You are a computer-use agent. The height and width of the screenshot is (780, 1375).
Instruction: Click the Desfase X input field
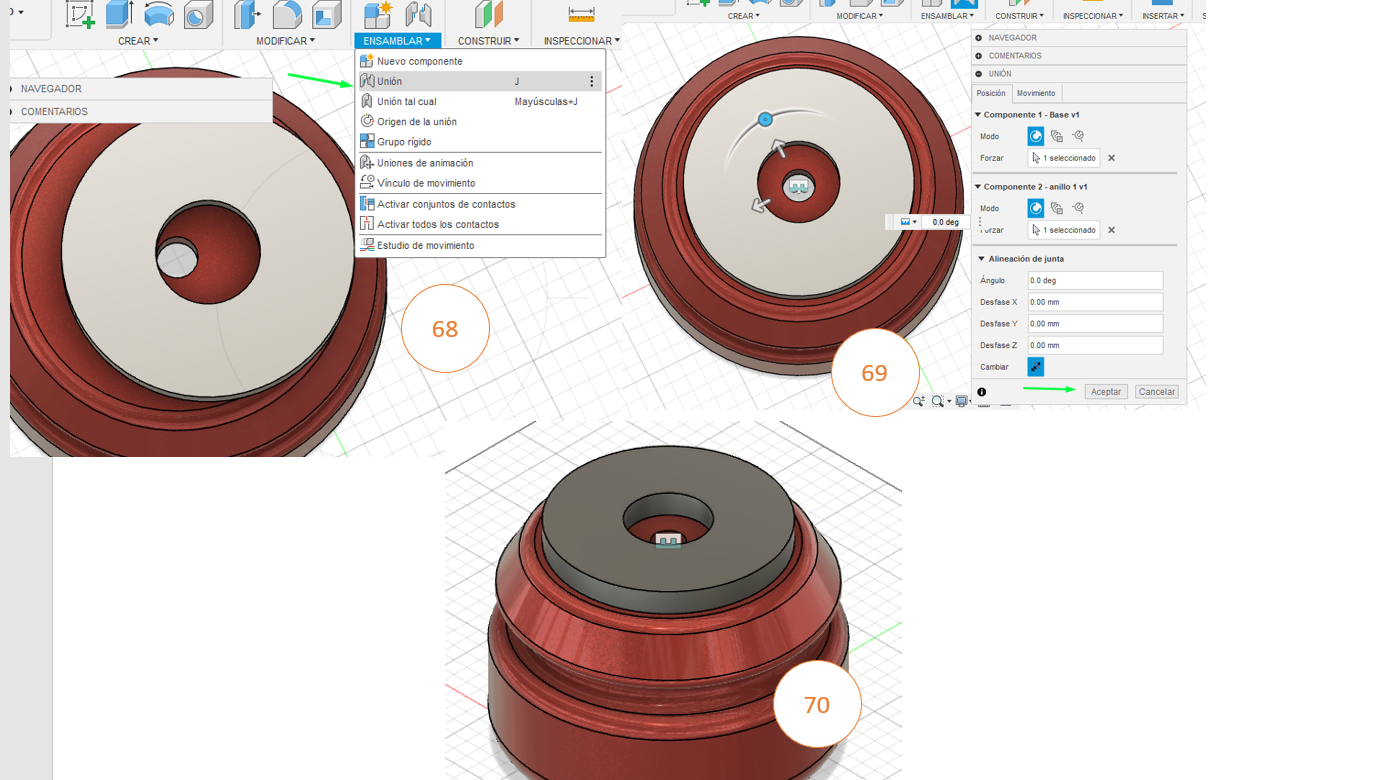1095,302
